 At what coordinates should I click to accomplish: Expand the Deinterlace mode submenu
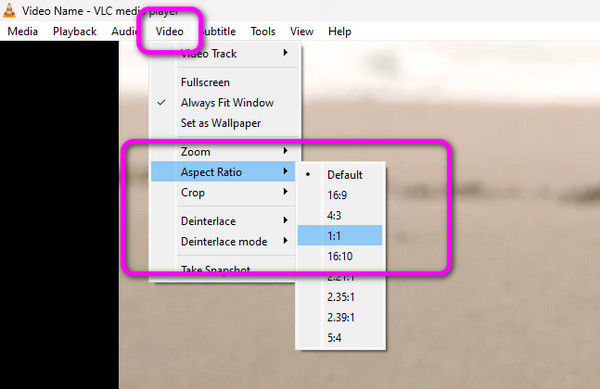[223, 241]
